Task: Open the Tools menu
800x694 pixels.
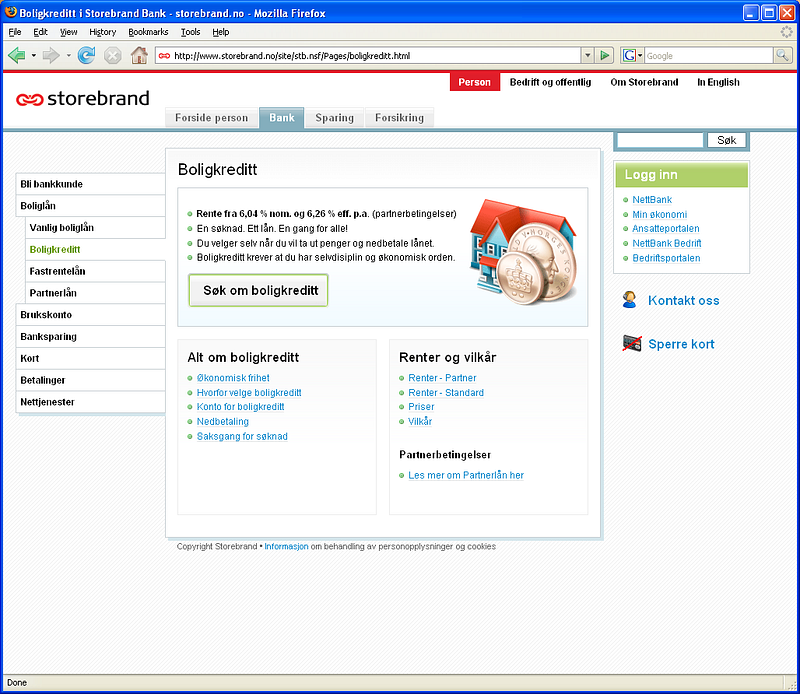Action: click(190, 32)
